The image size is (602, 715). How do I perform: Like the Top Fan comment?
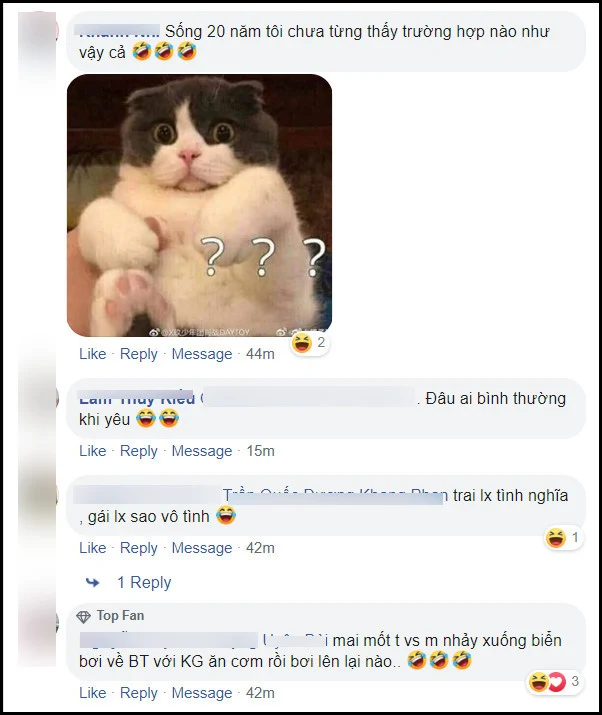[93, 693]
